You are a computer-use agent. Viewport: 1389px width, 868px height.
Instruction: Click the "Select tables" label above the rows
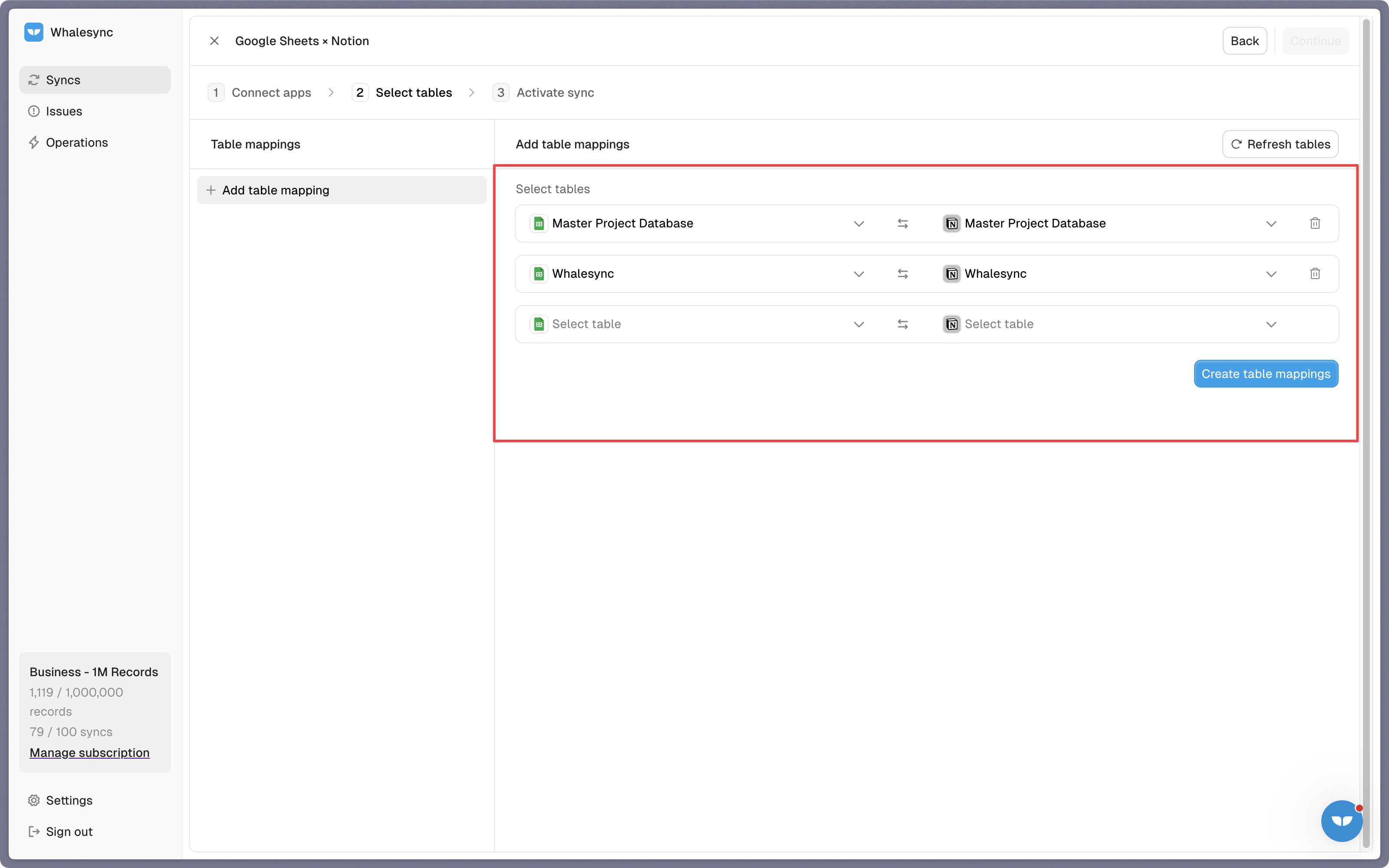(x=553, y=189)
